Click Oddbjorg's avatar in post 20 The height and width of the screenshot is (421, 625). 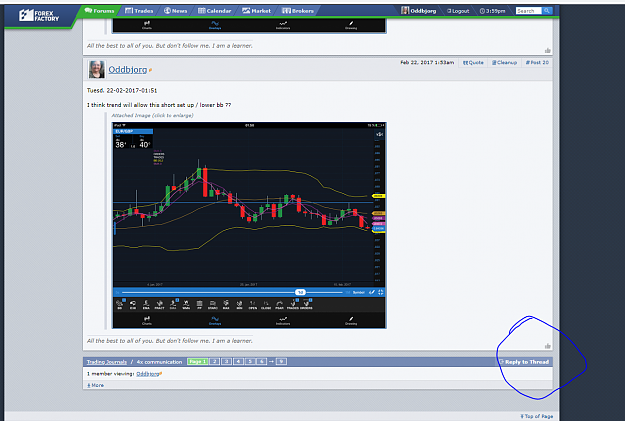click(x=96, y=69)
